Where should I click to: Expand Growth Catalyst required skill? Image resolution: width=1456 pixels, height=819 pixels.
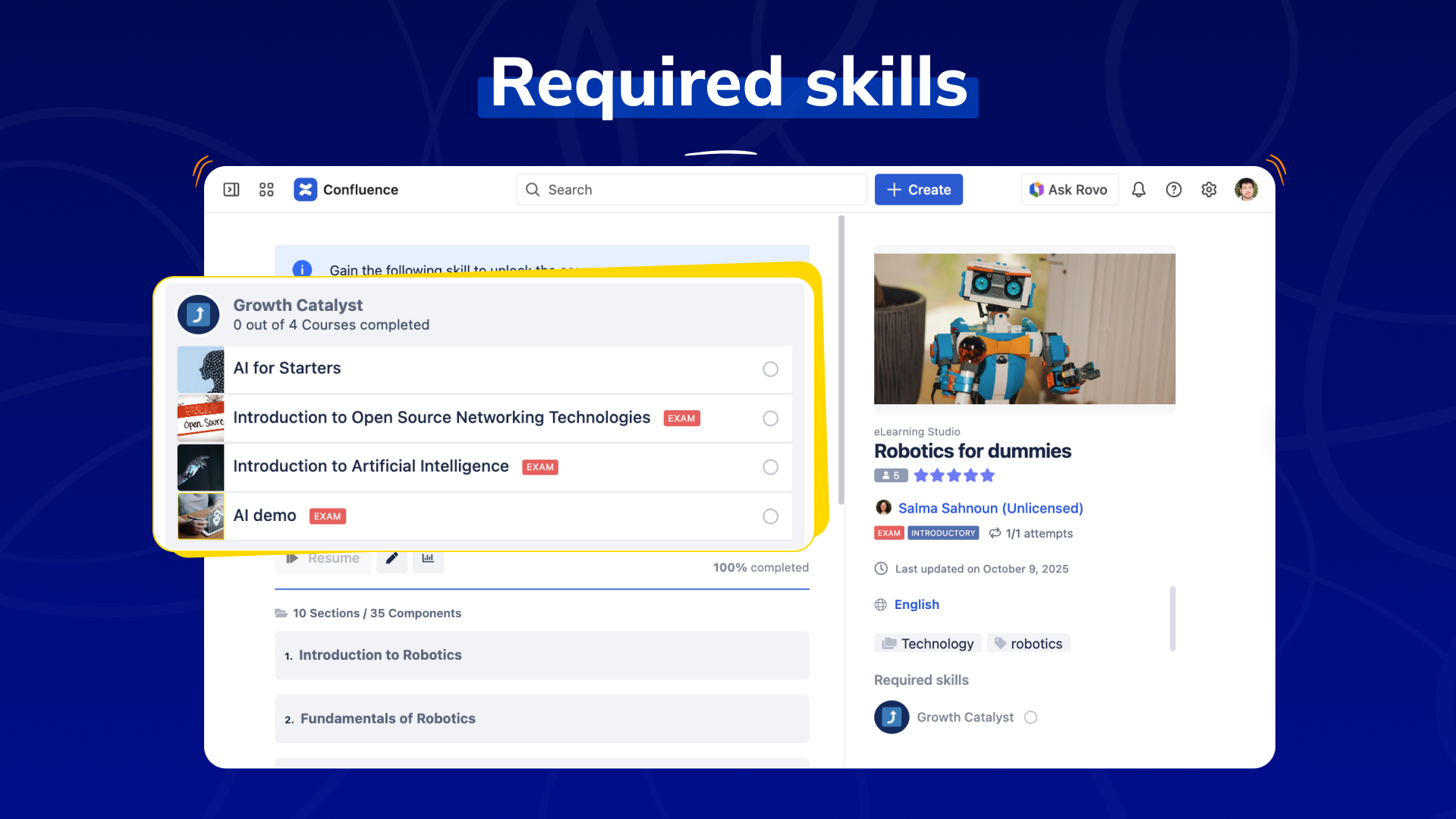pos(964,717)
